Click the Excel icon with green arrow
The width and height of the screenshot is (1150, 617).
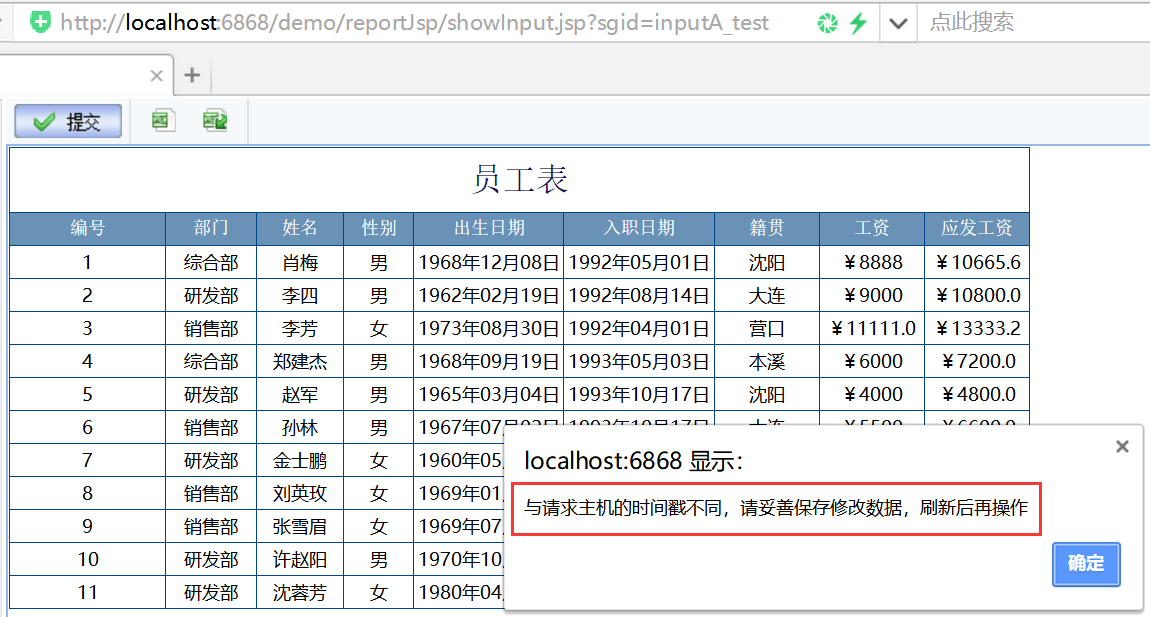click(x=215, y=120)
